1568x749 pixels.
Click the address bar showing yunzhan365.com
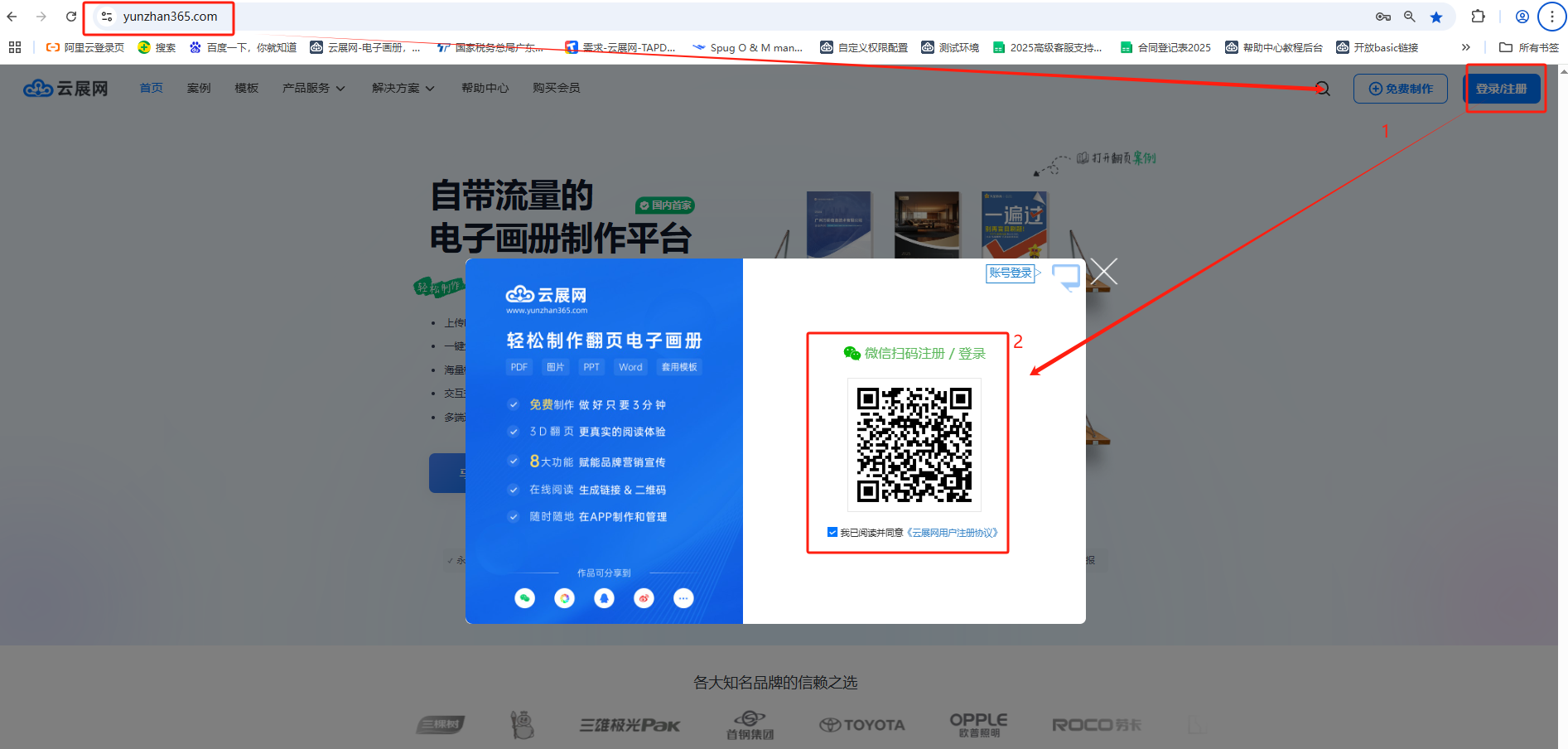point(170,17)
